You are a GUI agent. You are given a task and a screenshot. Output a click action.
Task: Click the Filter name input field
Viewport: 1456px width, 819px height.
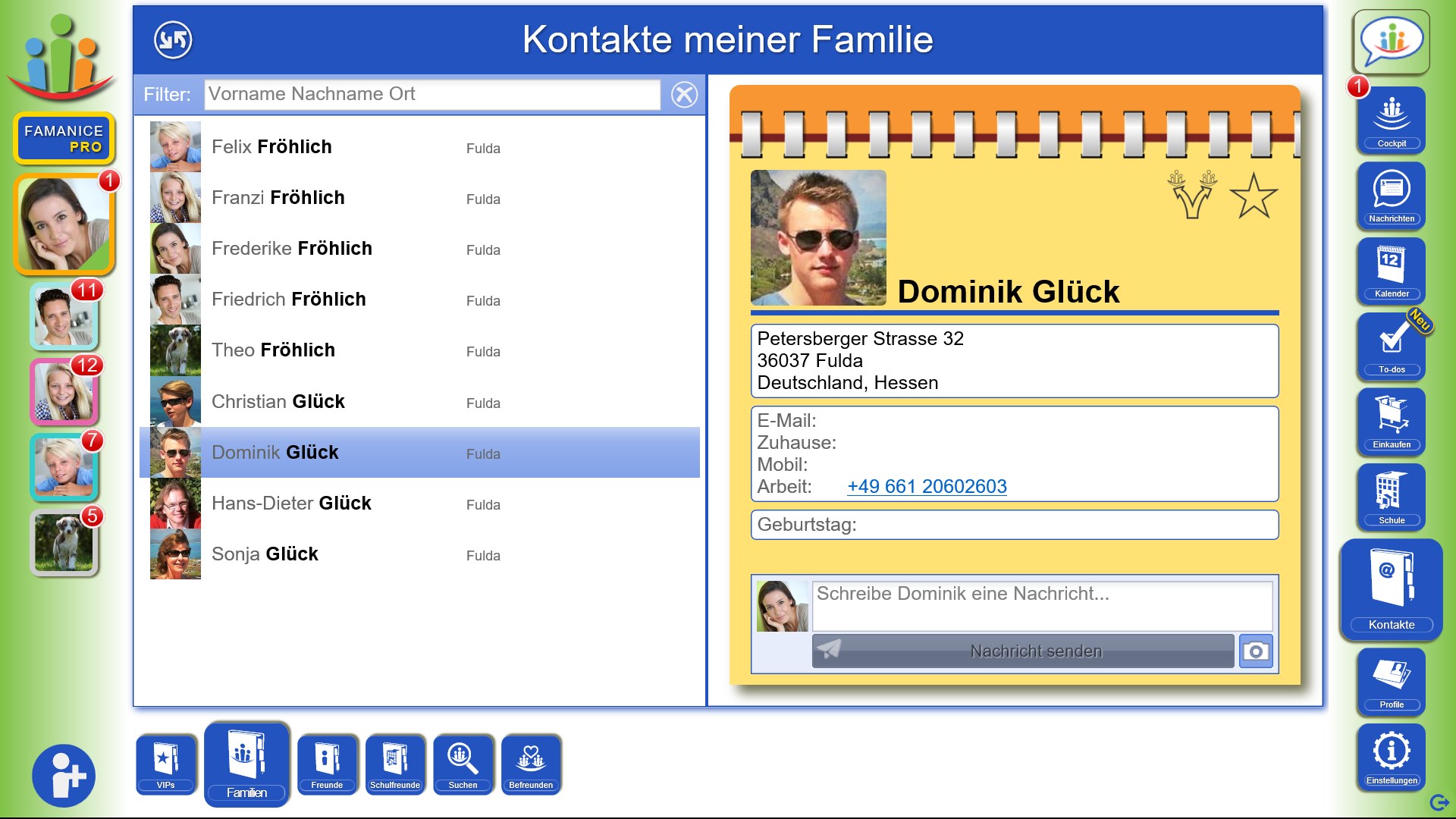tap(432, 95)
